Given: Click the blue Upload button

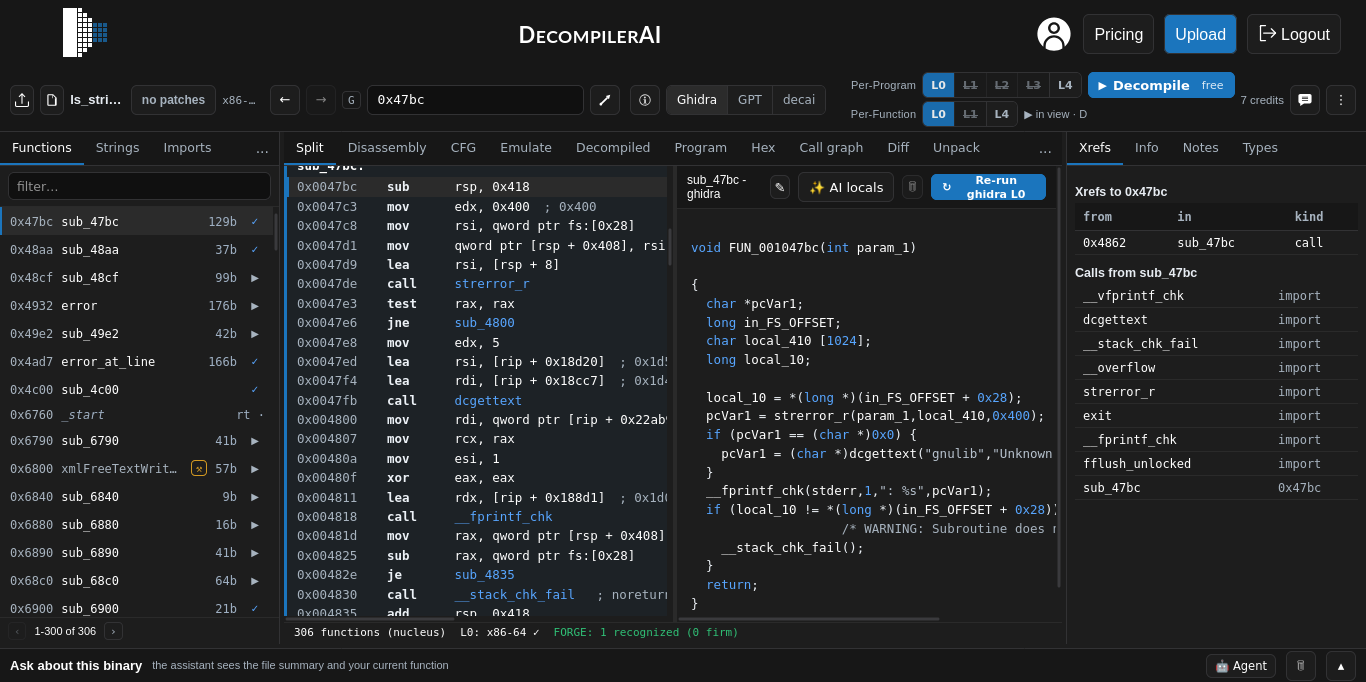Looking at the screenshot, I should tap(1200, 34).
